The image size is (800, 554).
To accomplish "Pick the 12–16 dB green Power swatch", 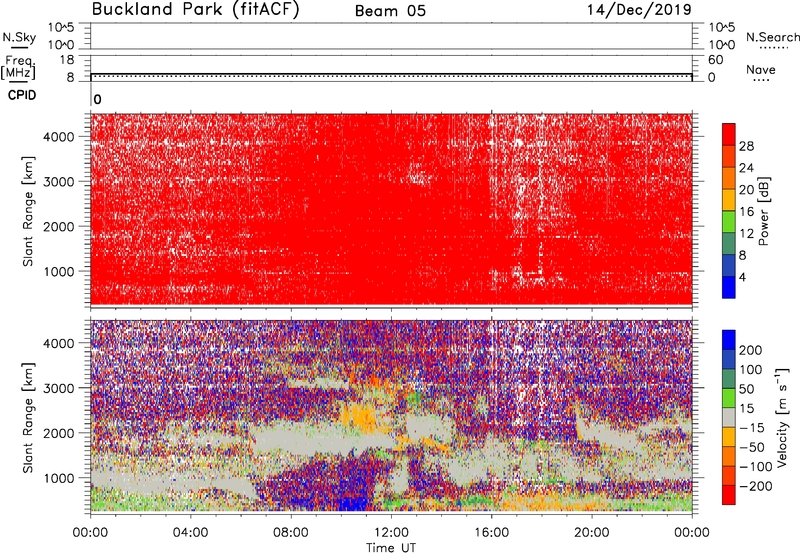I will coord(729,222).
